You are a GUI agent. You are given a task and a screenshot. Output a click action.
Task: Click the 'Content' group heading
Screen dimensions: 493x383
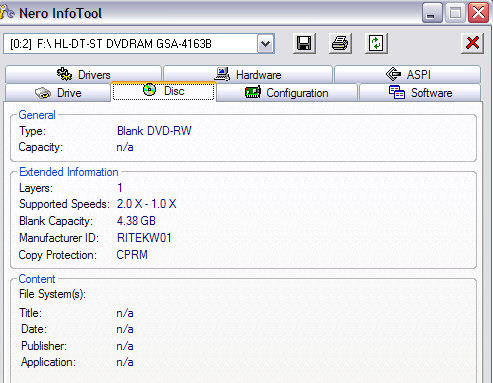click(37, 279)
